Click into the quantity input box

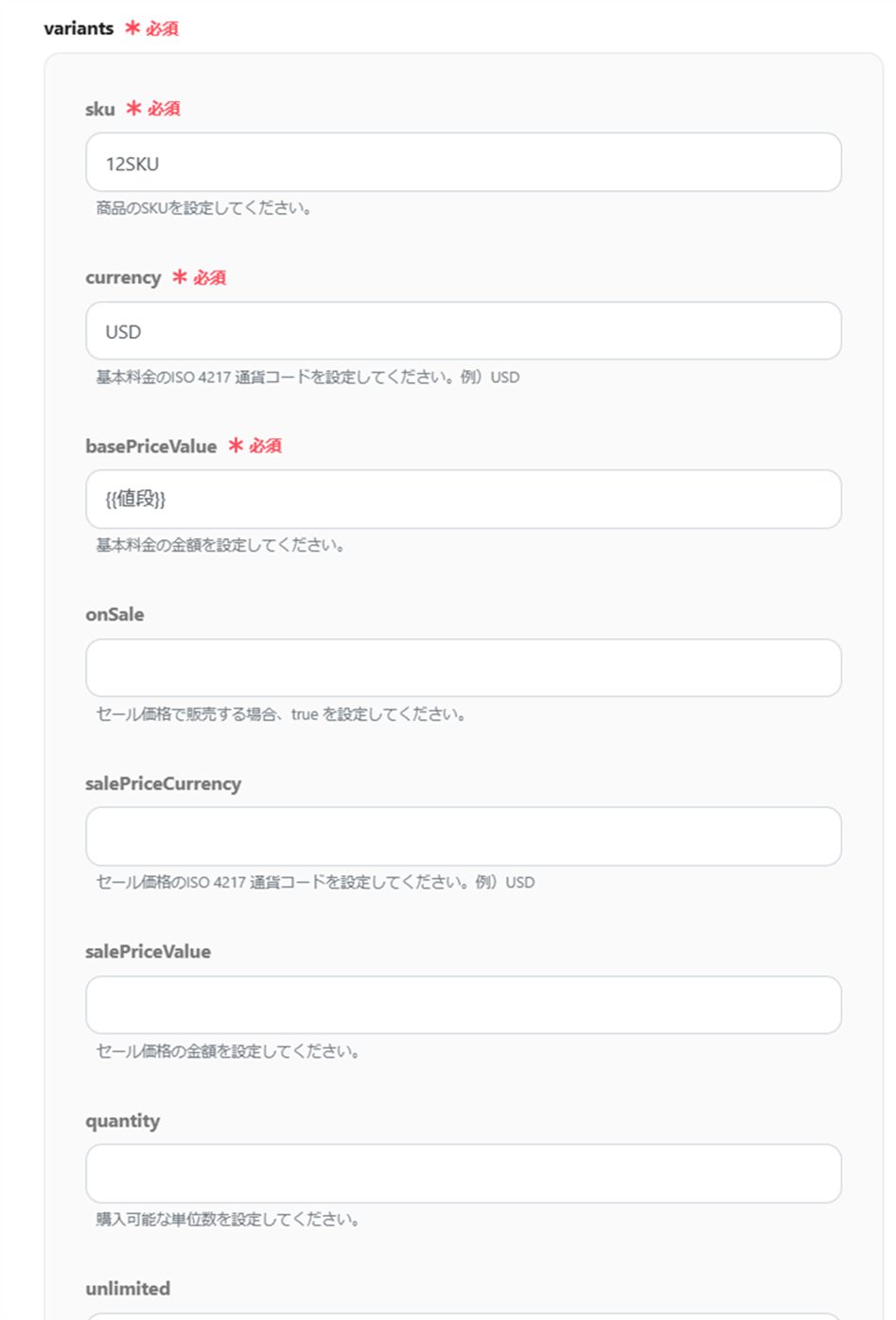tap(463, 1173)
